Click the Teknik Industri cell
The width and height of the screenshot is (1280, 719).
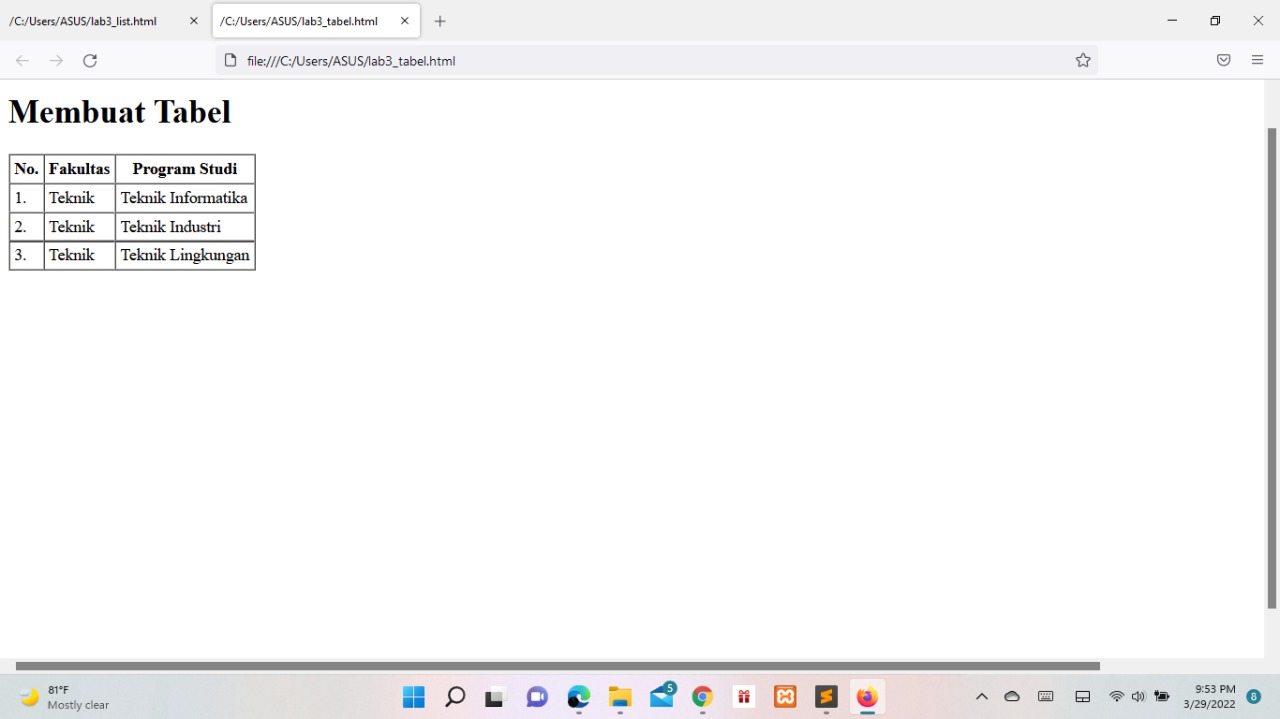pos(185,227)
